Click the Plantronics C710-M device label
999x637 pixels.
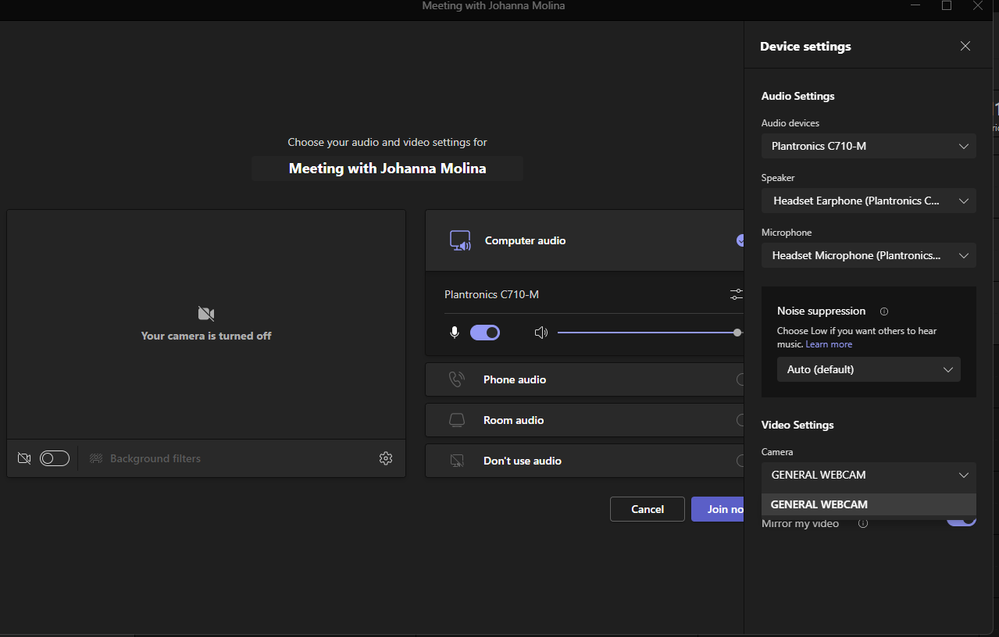tap(491, 294)
